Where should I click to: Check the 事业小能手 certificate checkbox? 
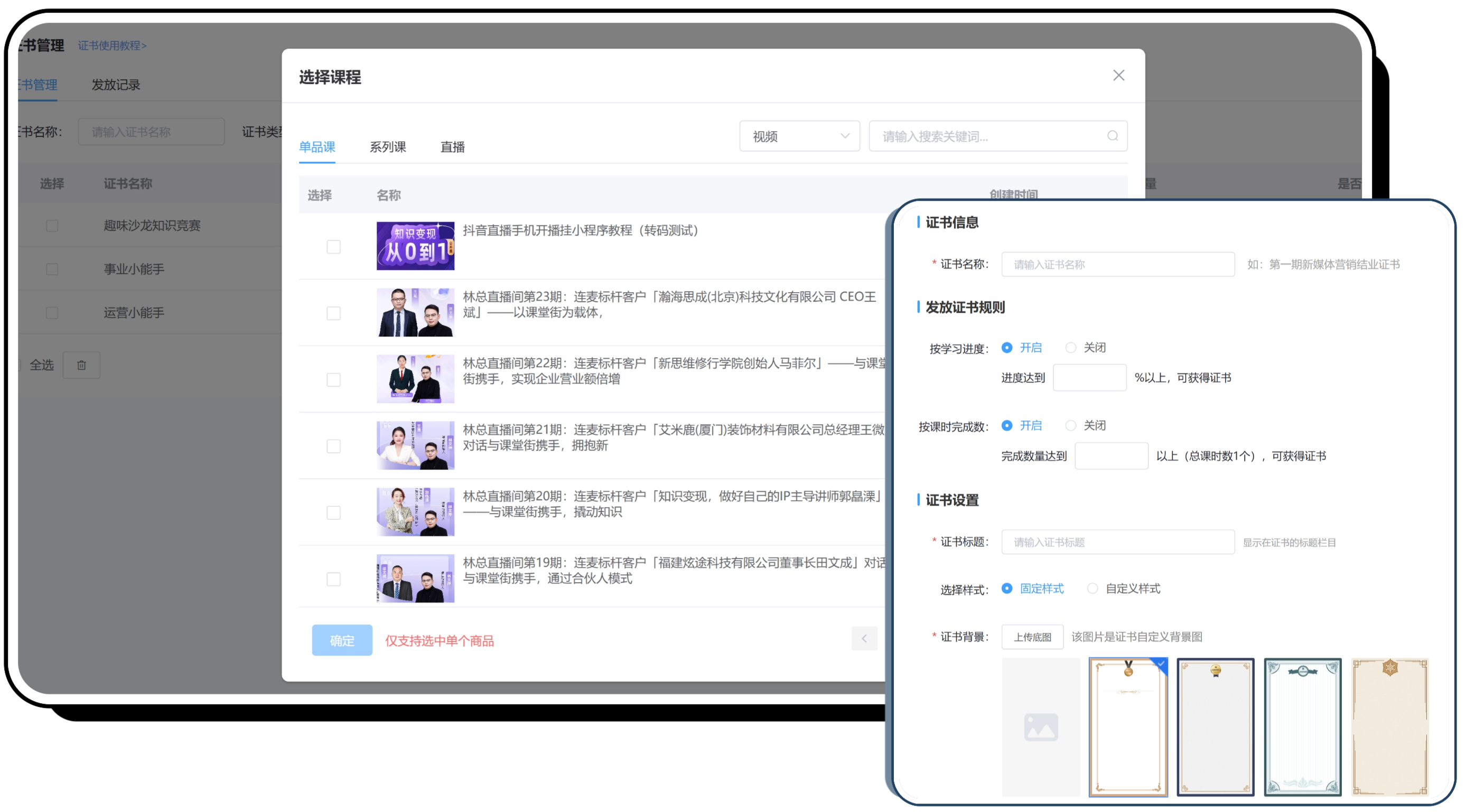pyautogui.click(x=52, y=269)
